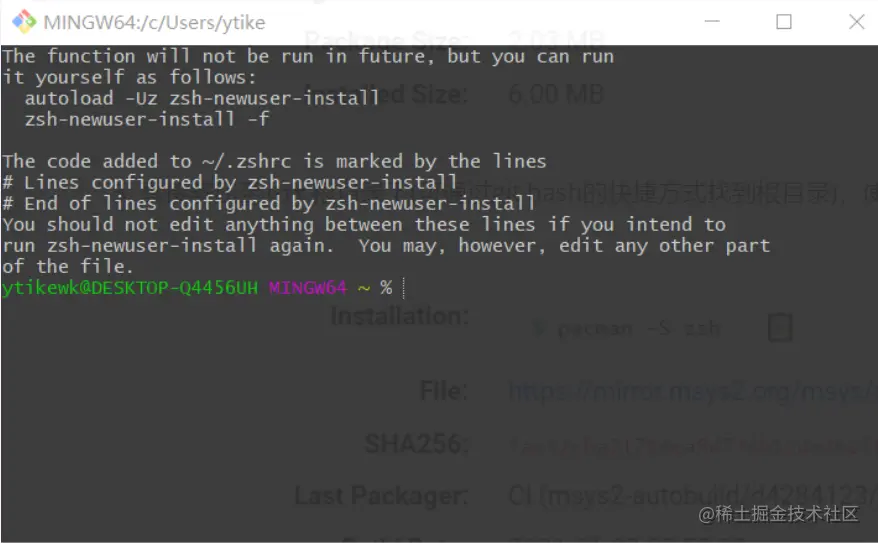The width and height of the screenshot is (878, 543).
Task: Click the '# Lines configured by zsh-newuser-install' line
Action: [x=230, y=182]
